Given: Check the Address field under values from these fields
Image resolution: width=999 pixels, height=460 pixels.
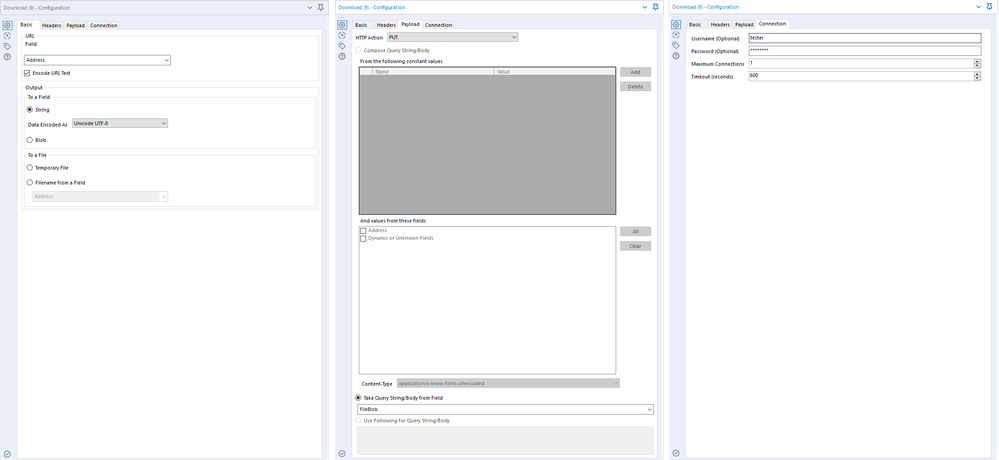Looking at the screenshot, I should click(x=363, y=231).
